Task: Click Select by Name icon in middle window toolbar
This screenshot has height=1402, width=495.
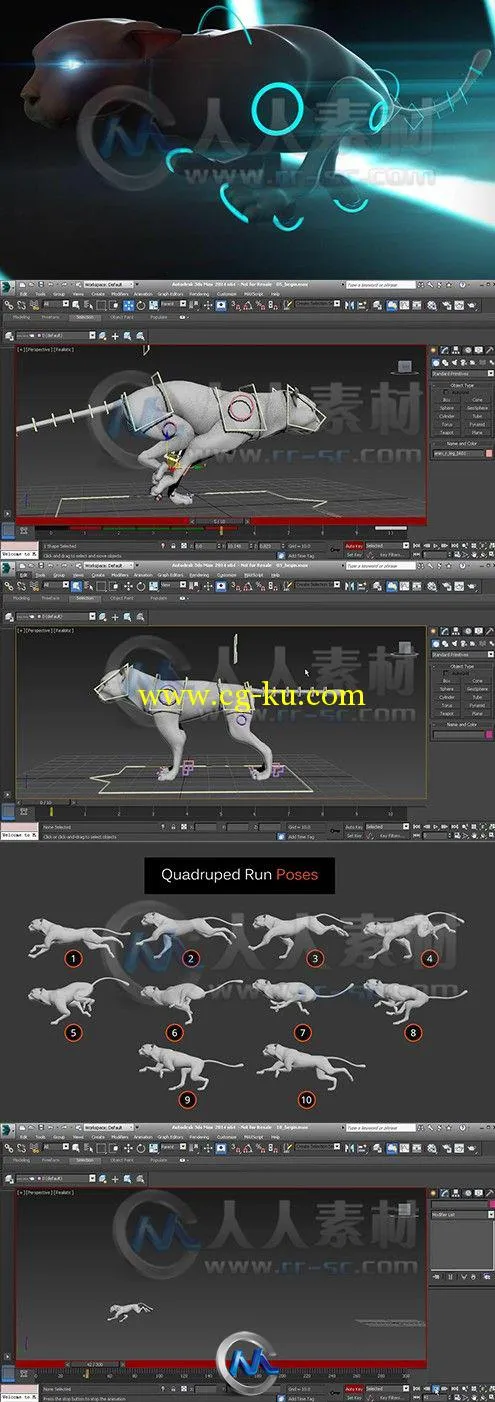Action: pyautogui.click(x=89, y=585)
